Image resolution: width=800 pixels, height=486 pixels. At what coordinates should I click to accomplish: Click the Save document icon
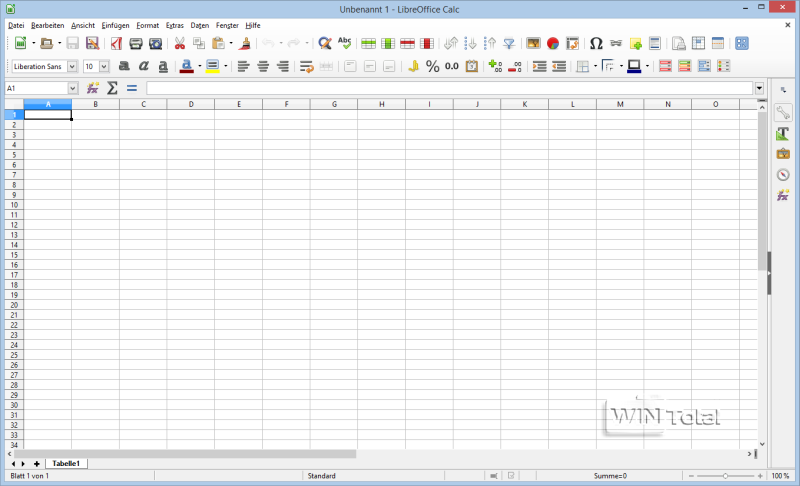click(x=72, y=43)
